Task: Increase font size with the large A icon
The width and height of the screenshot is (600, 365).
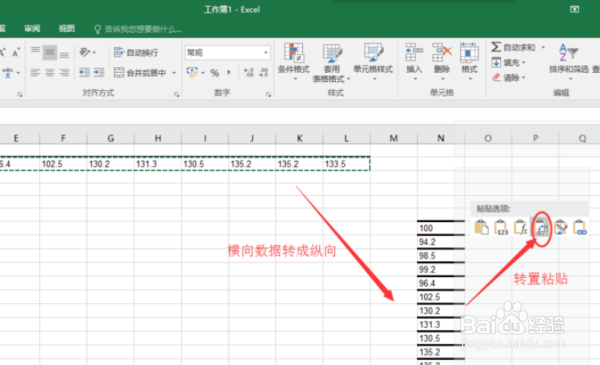Action: click(2, 52)
